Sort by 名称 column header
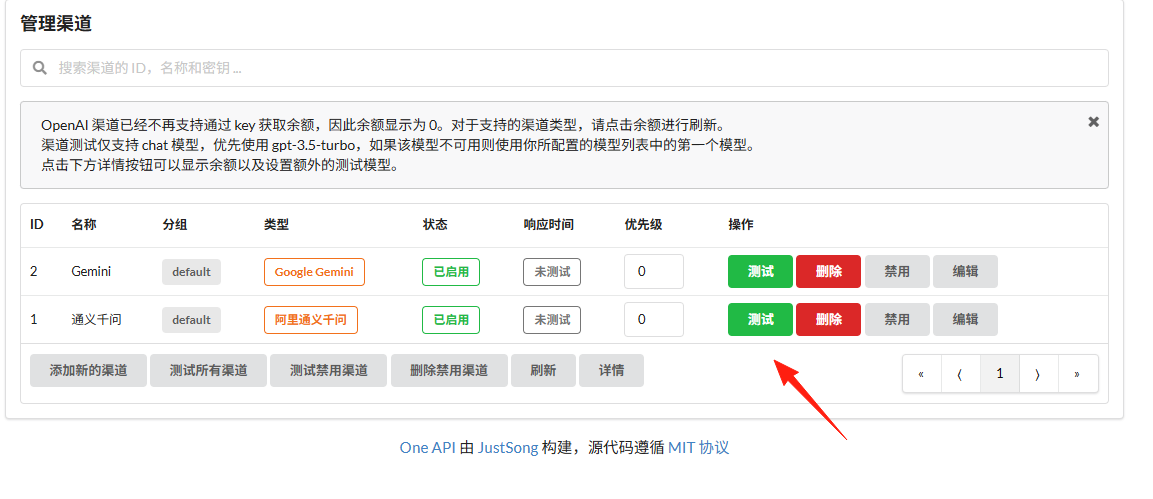1153x499 pixels. 84,224
